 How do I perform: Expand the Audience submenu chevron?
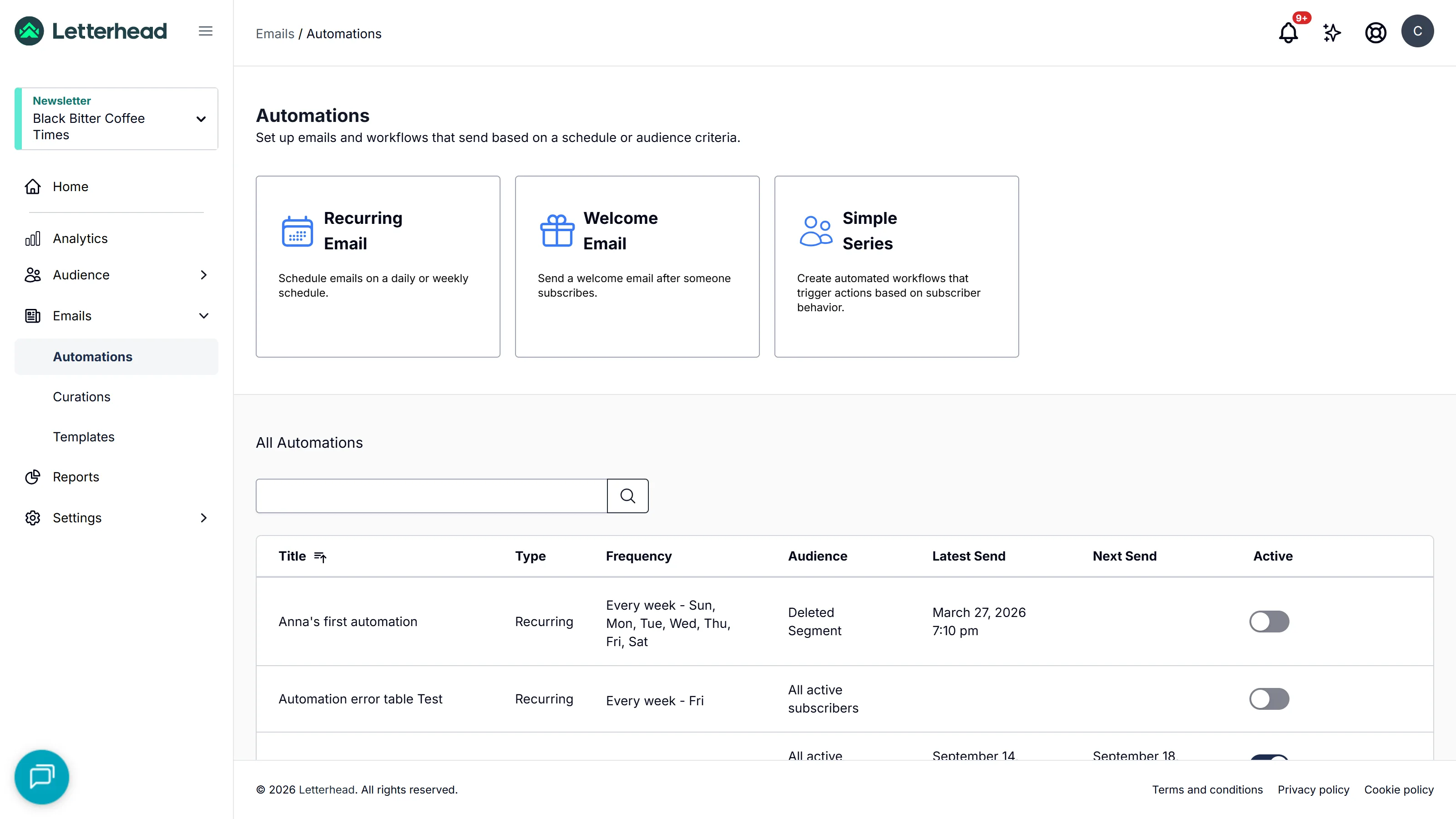point(204,275)
